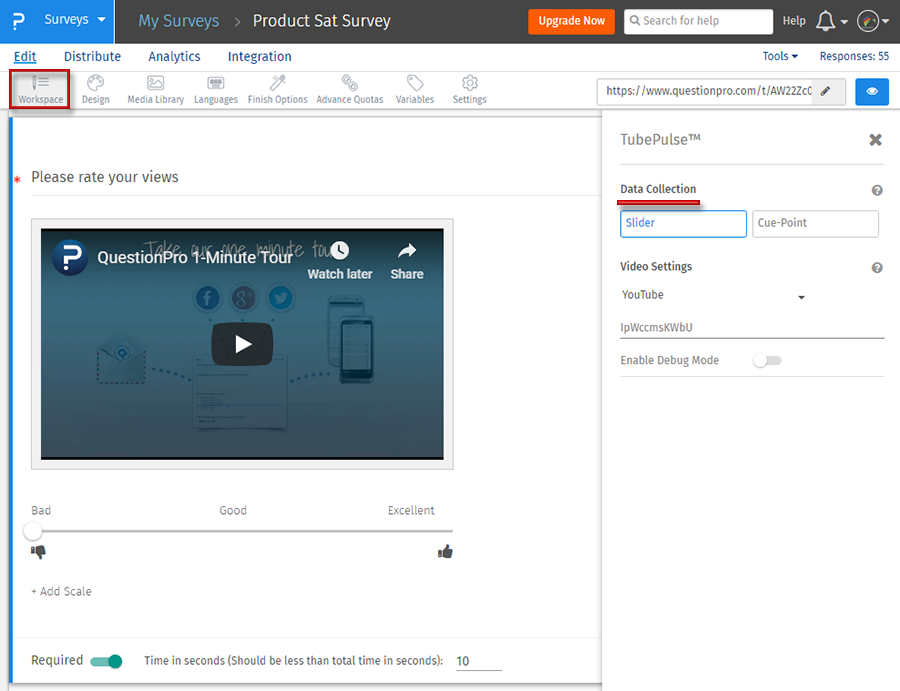Viewport: 900px width, 691px height.
Task: Open the Tools dropdown menu
Action: (x=780, y=56)
